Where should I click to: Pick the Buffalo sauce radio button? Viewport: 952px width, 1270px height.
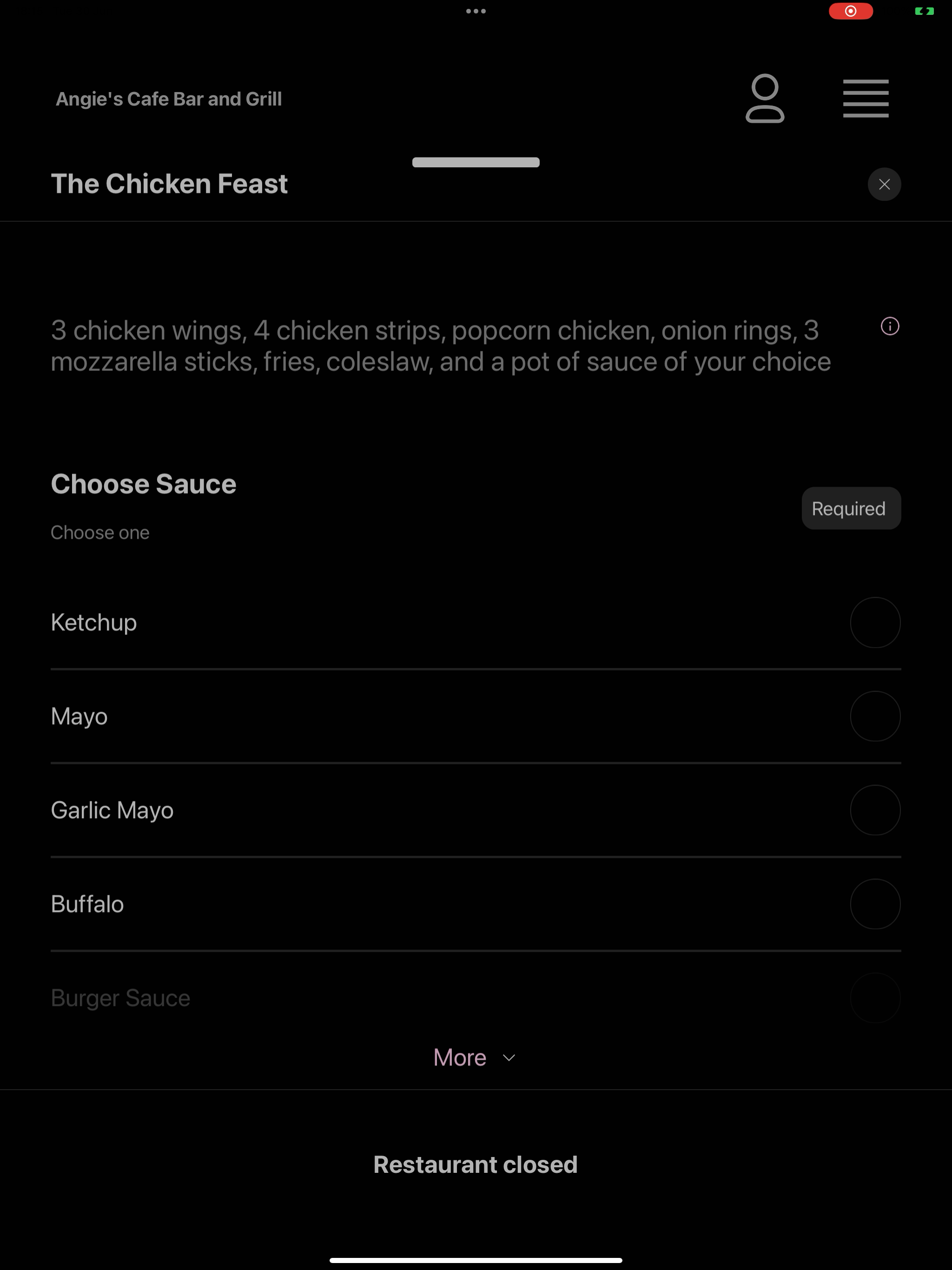pyautogui.click(x=875, y=904)
